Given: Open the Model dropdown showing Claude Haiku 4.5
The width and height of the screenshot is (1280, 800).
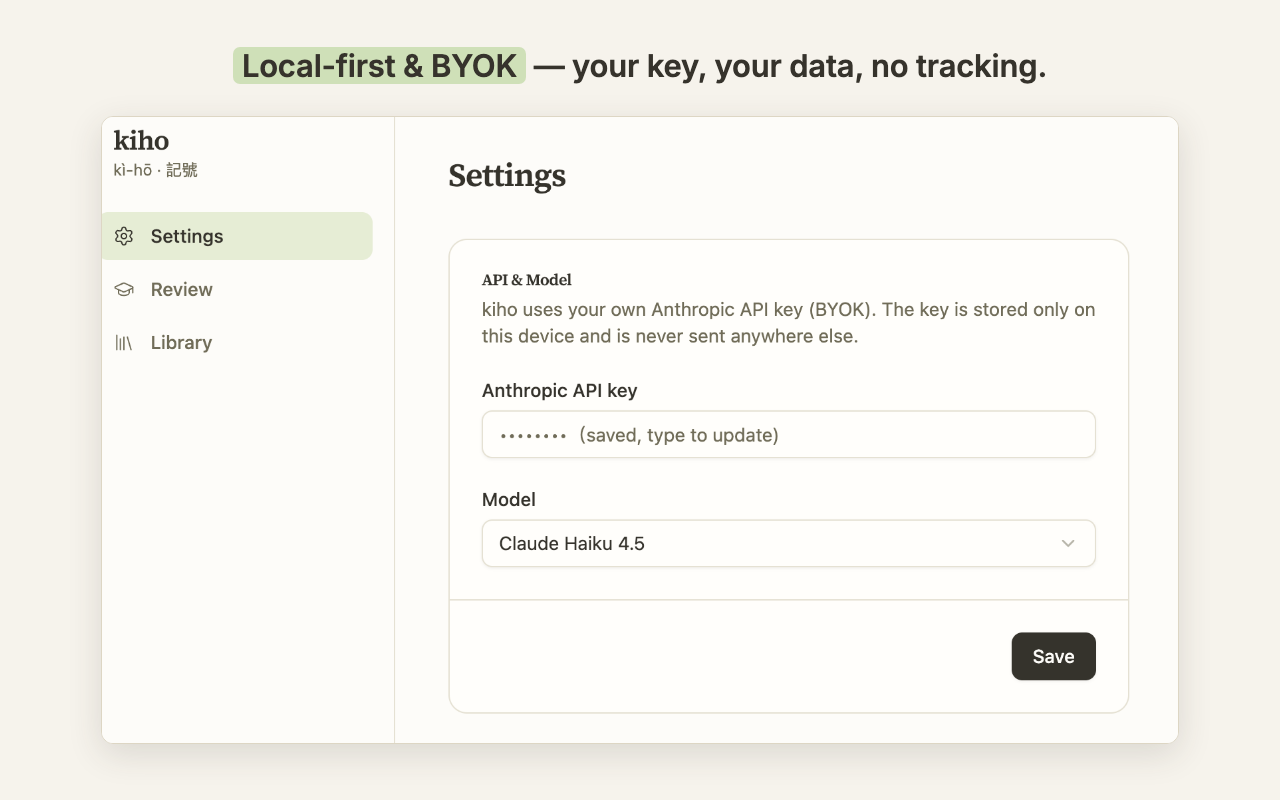Looking at the screenshot, I should point(789,543).
